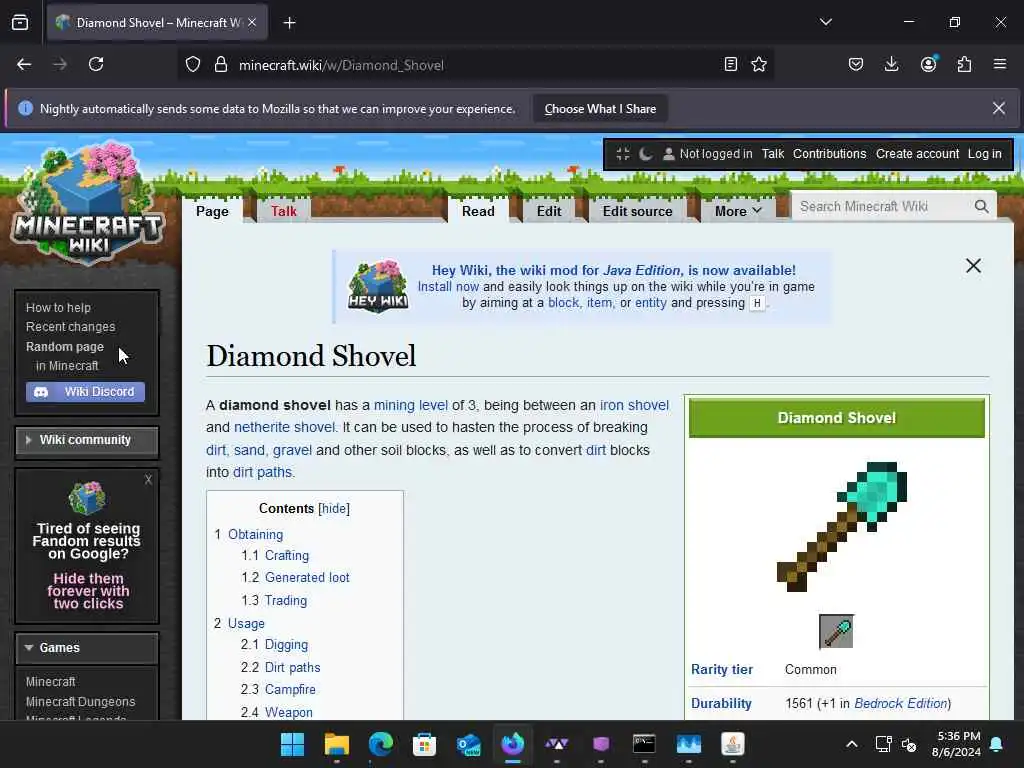Open the Bedrock Edition link

point(901,703)
